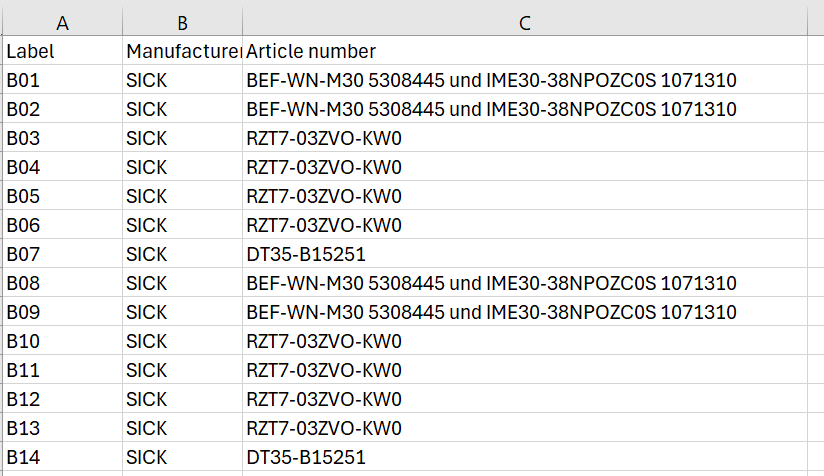This screenshot has width=824, height=476.
Task: Select cell containing B07 label
Action: [x=63, y=253]
